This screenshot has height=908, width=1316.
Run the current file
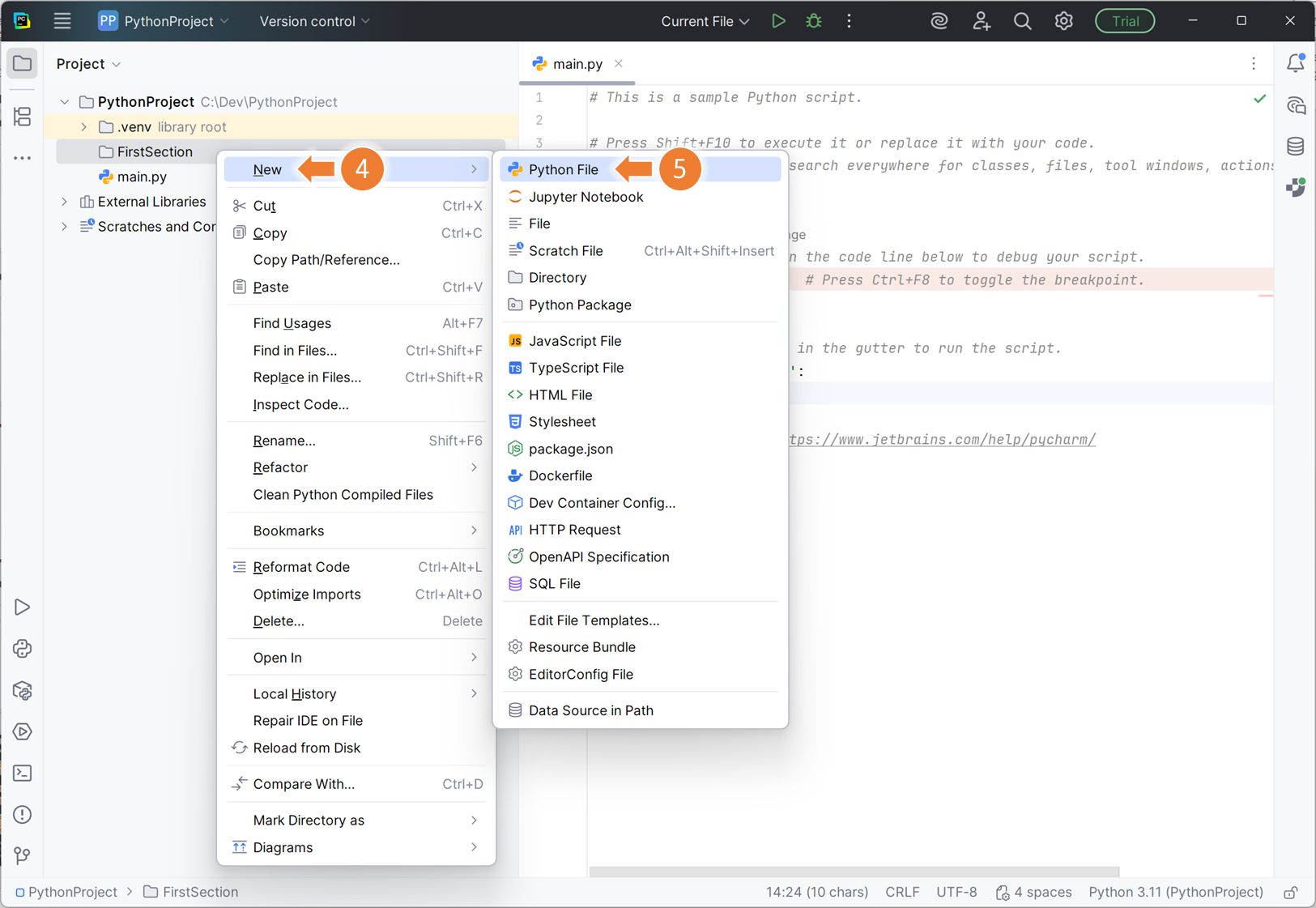click(778, 21)
